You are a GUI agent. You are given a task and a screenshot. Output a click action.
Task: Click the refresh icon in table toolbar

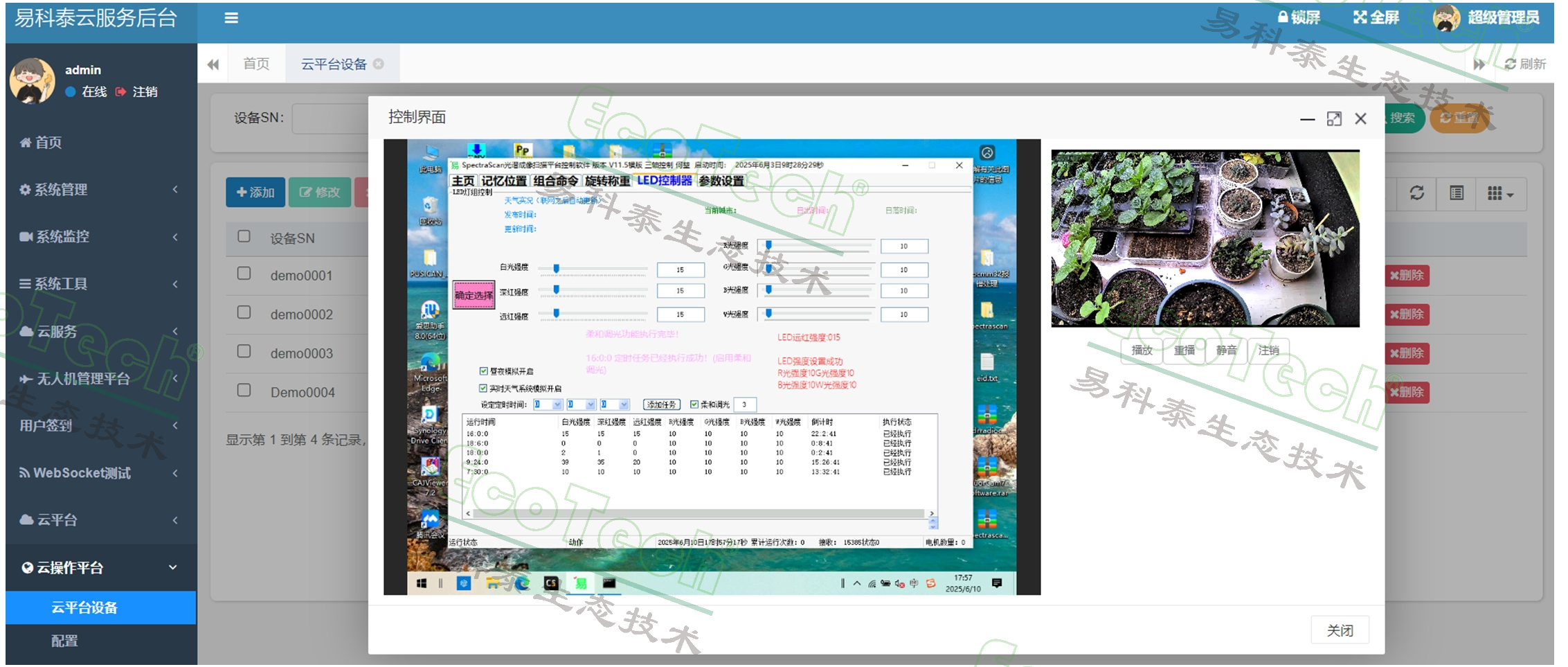[1417, 193]
